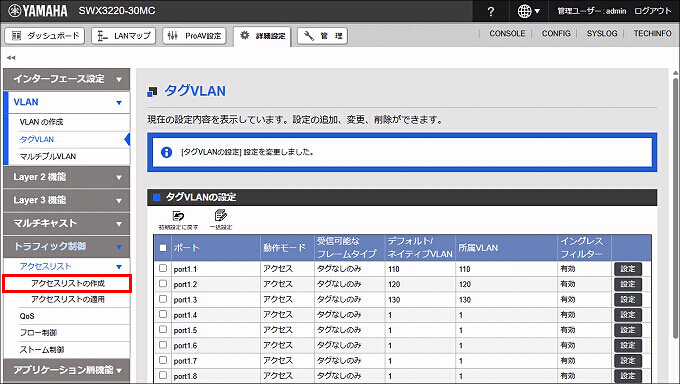680x384 pixels.
Task: Open the ダッシュボード tab
Action: [45, 36]
